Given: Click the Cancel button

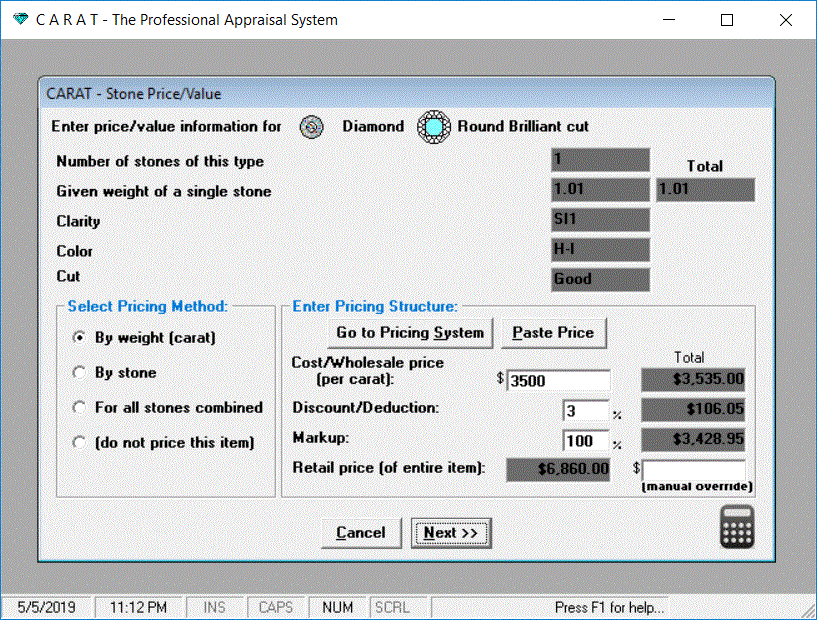Looking at the screenshot, I should pos(361,533).
